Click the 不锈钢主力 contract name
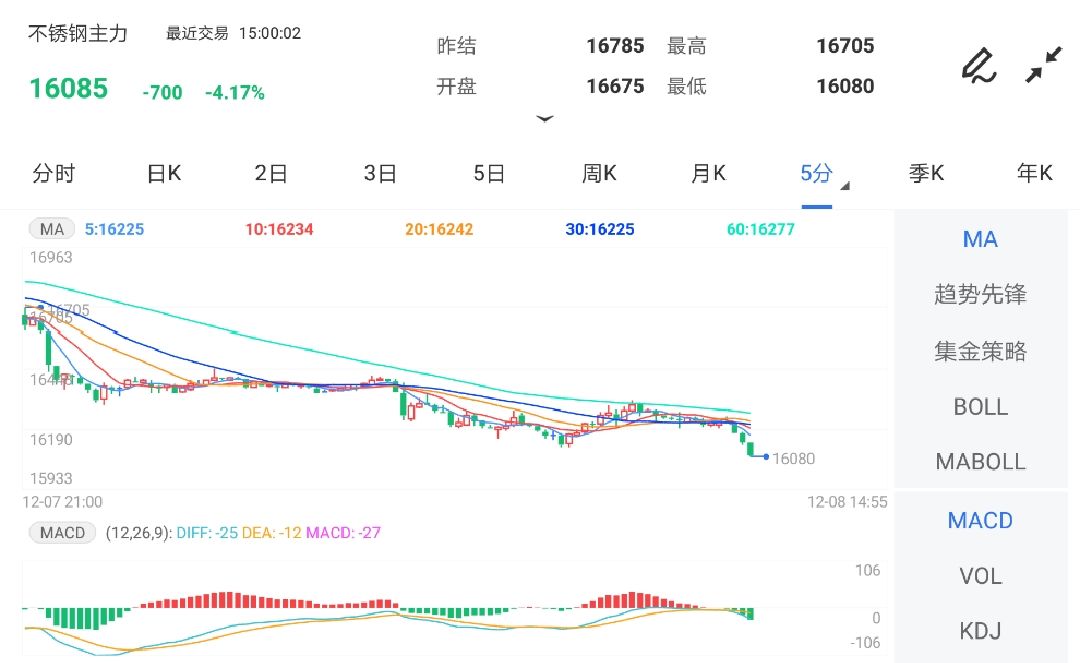The height and width of the screenshot is (663, 1080). (78, 34)
